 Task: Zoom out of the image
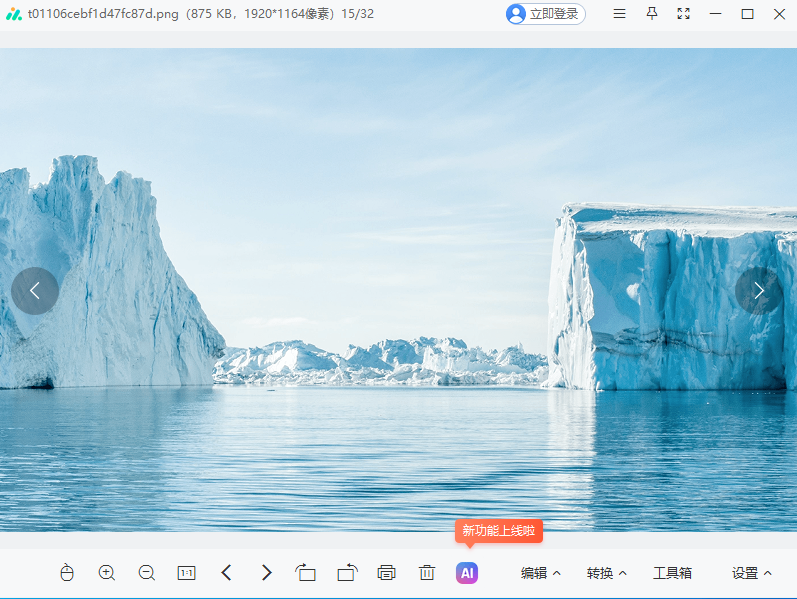coord(147,573)
